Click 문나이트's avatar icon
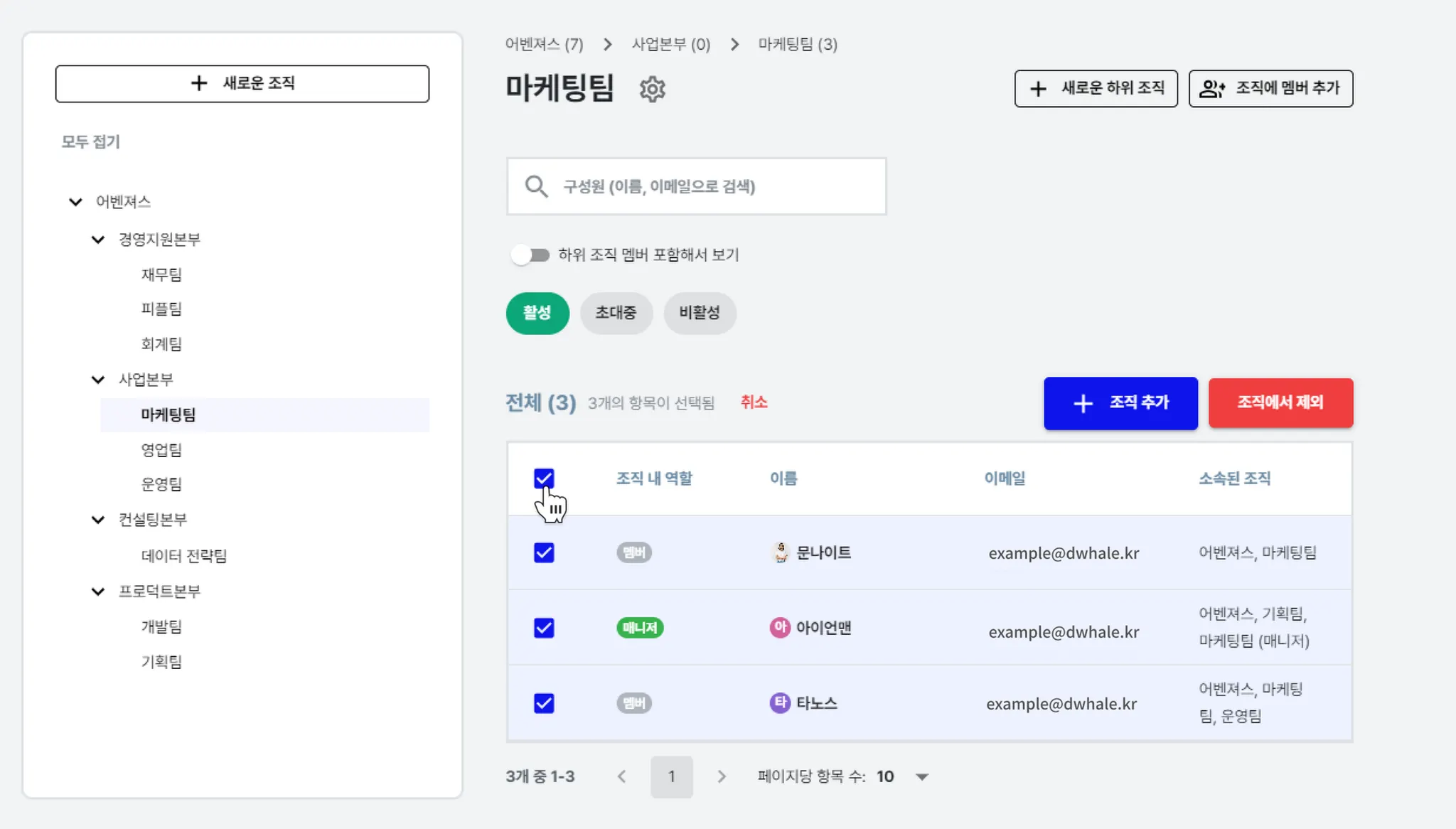Image resolution: width=1456 pixels, height=829 pixels. pos(781,552)
